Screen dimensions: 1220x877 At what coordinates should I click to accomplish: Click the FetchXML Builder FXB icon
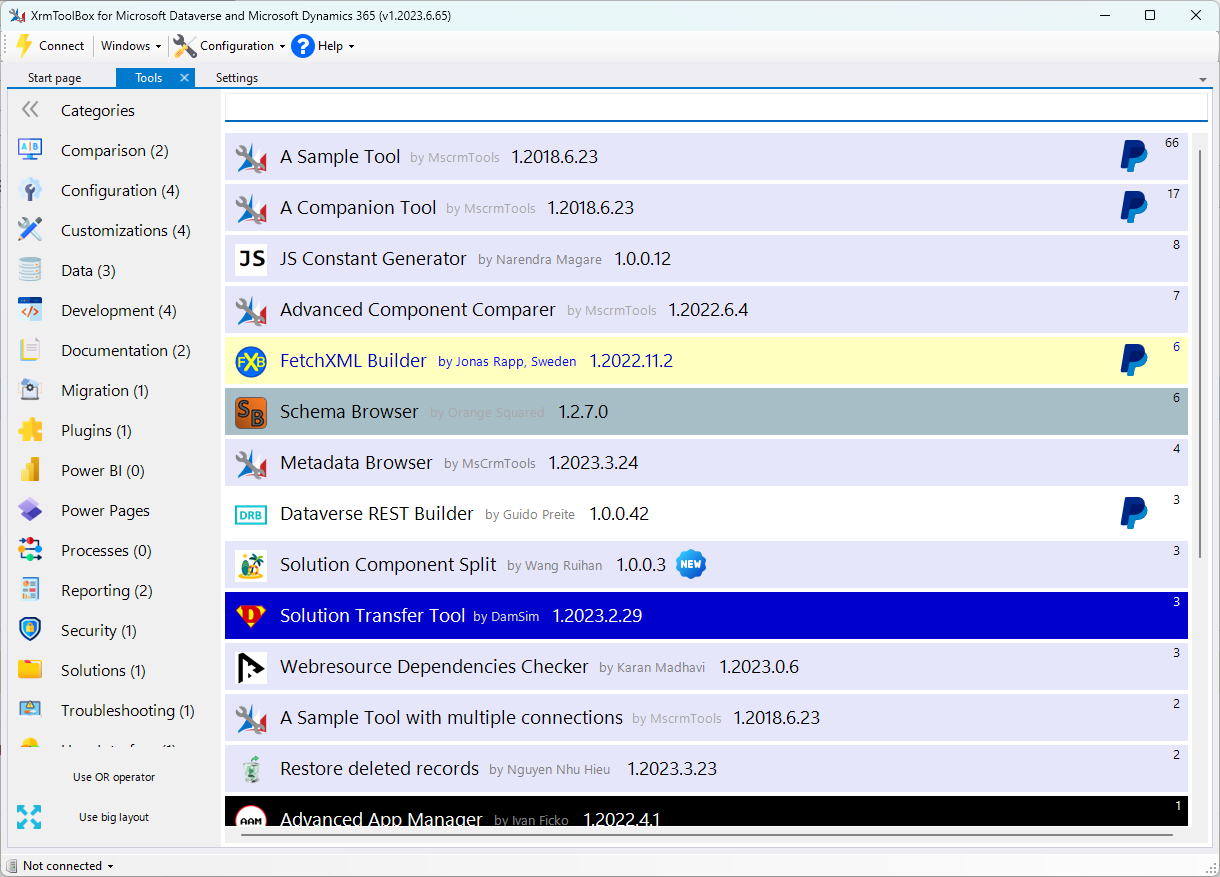pyautogui.click(x=250, y=361)
